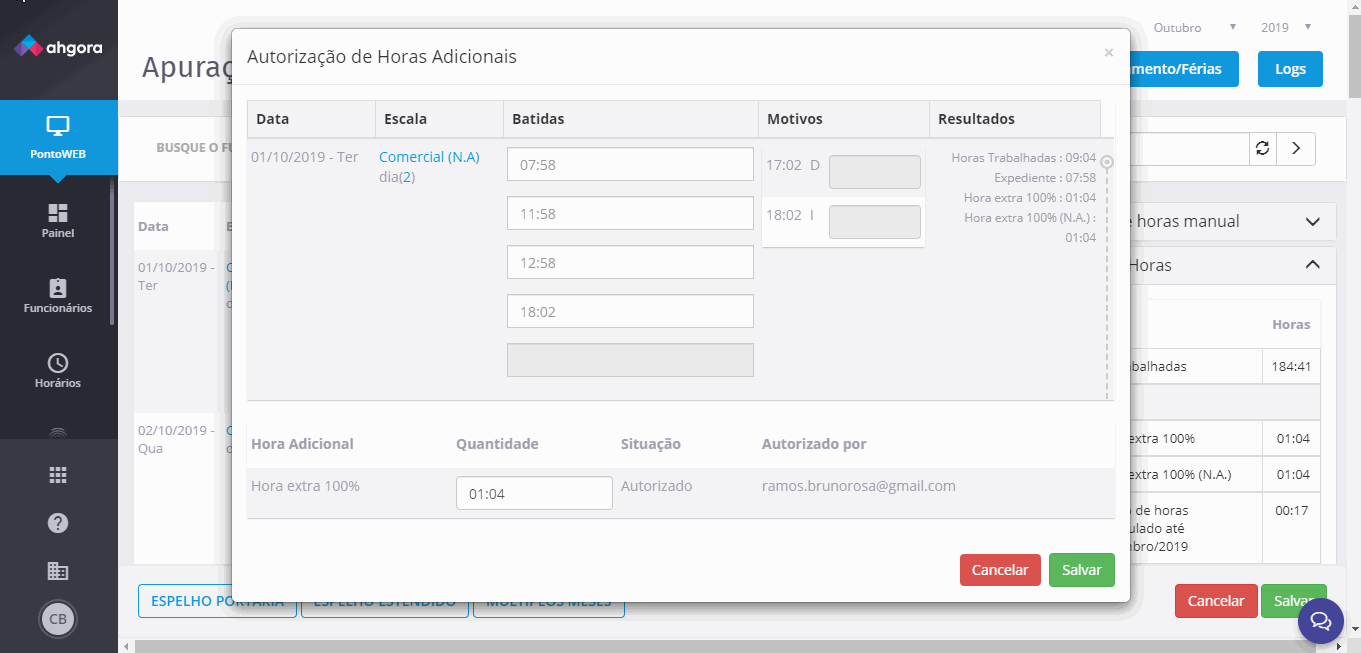Click the motivo field for 18:02 I
Image resolution: width=1361 pixels, height=653 pixels.
[875, 222]
